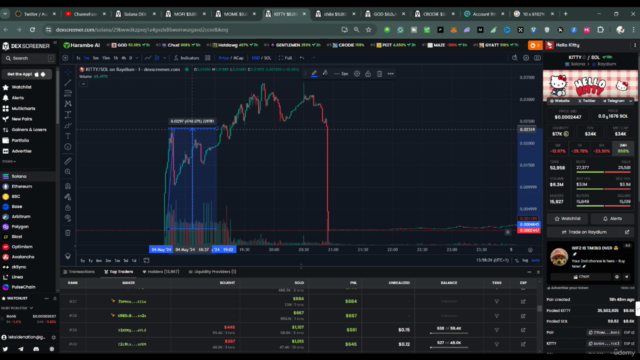Click the DEX Screener search field
Screen dimensions: 640x360
tap(28, 58)
